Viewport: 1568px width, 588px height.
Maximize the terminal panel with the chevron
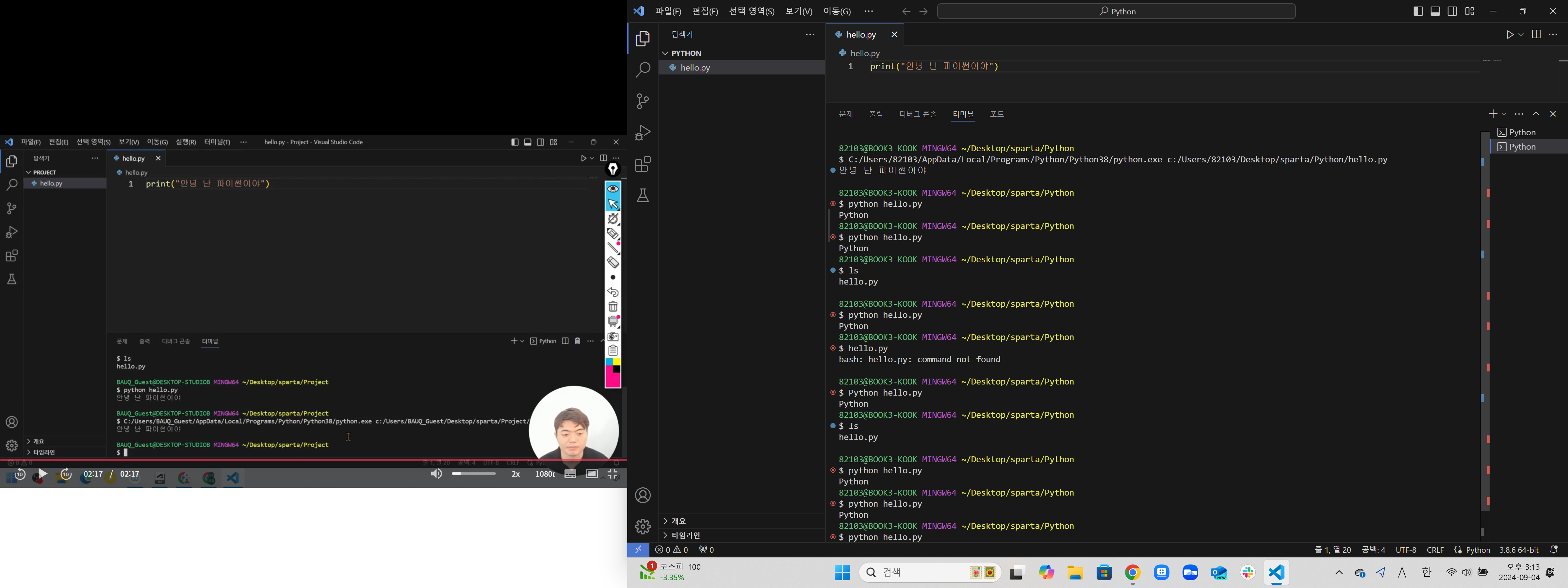1536,114
